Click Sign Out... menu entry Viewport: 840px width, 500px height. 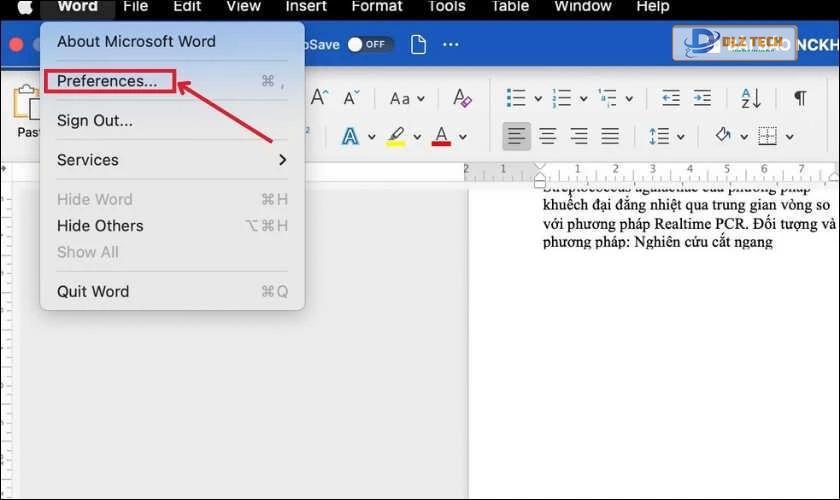(172, 121)
